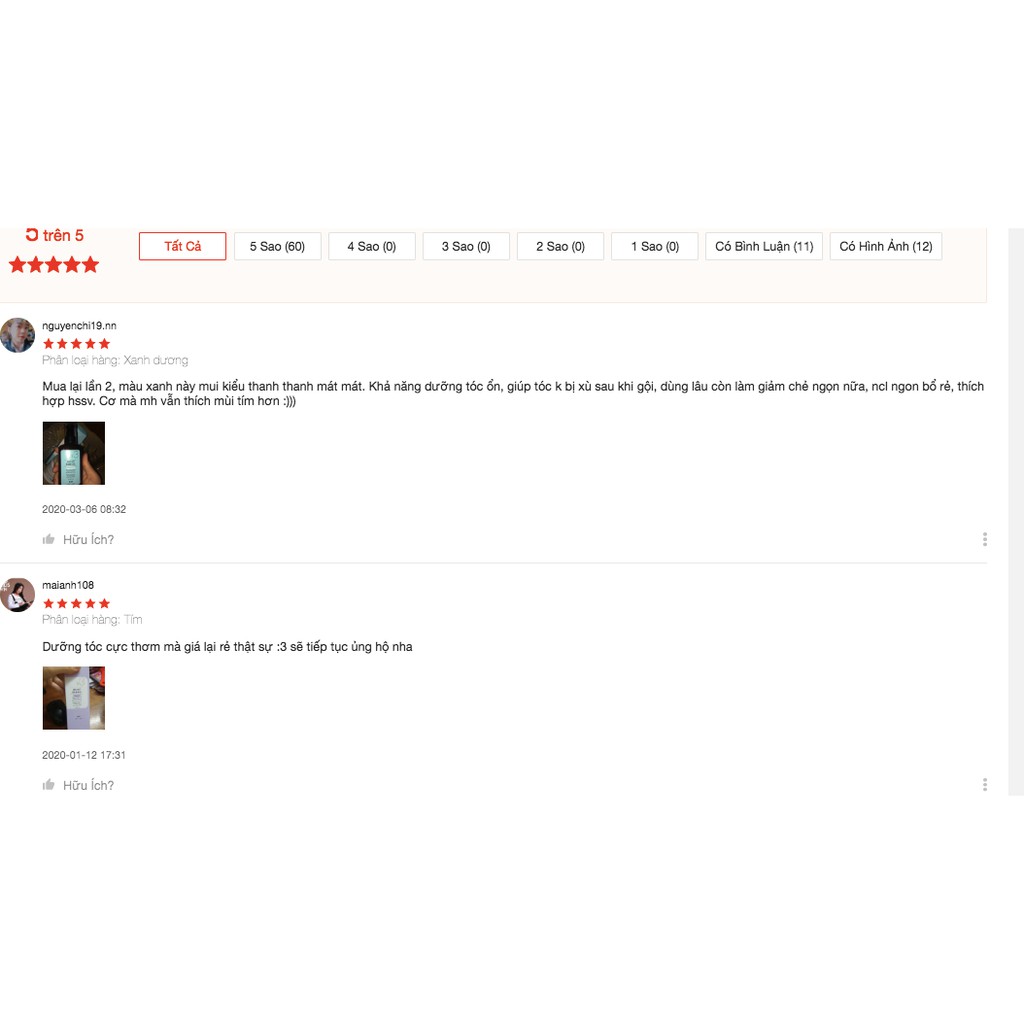Image resolution: width=1024 pixels, height=1024 pixels.
Task: Click thumbs-up icon on maianh108 review
Action: 48,784
